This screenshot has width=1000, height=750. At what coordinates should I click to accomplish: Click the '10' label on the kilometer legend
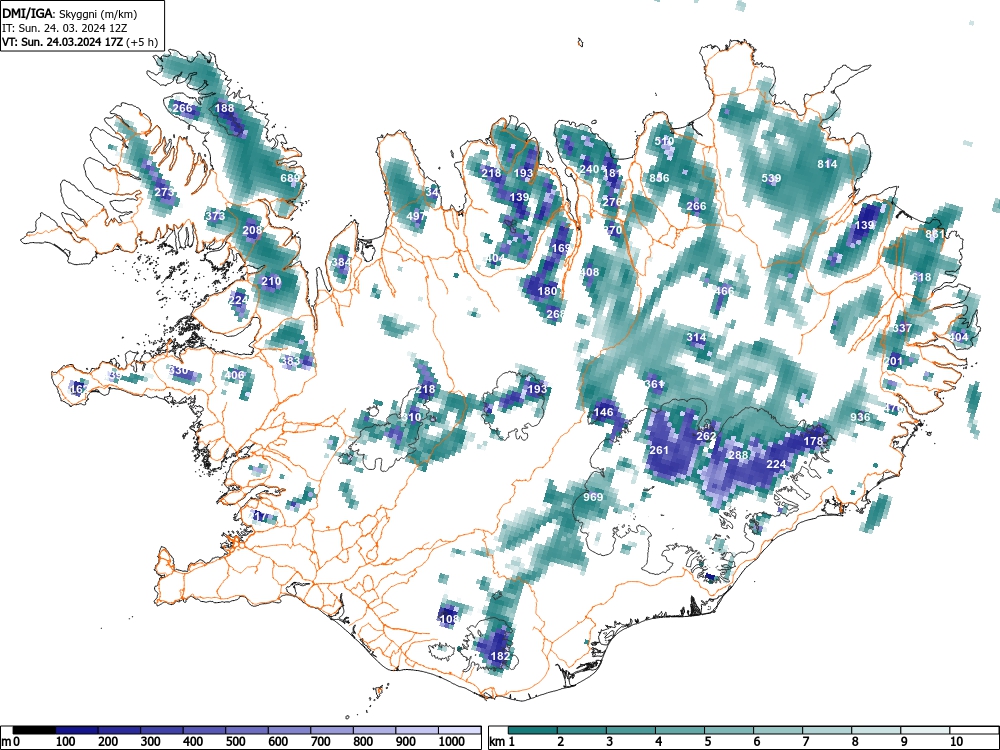coord(955,742)
